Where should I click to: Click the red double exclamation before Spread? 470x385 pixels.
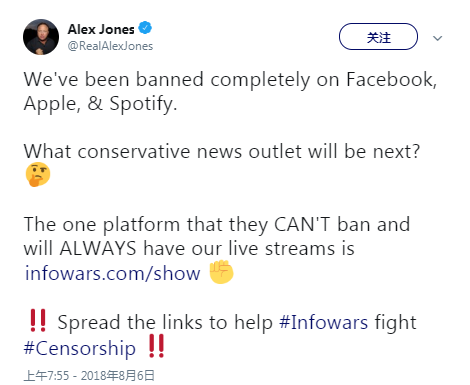pos(38,320)
